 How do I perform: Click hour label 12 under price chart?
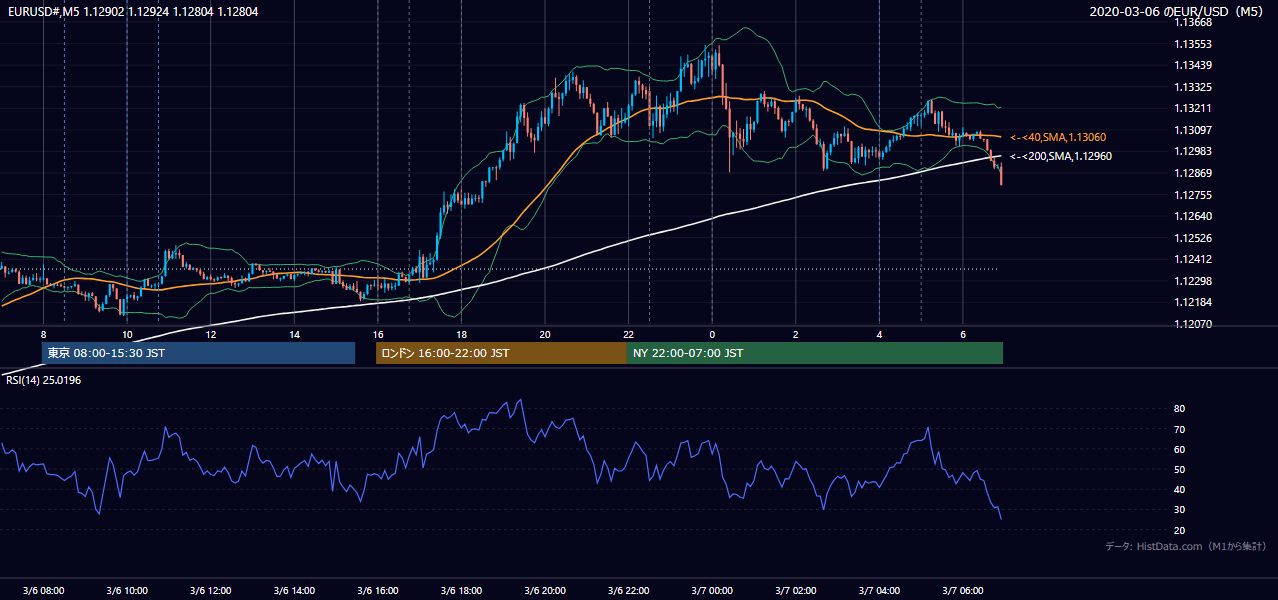(x=210, y=334)
